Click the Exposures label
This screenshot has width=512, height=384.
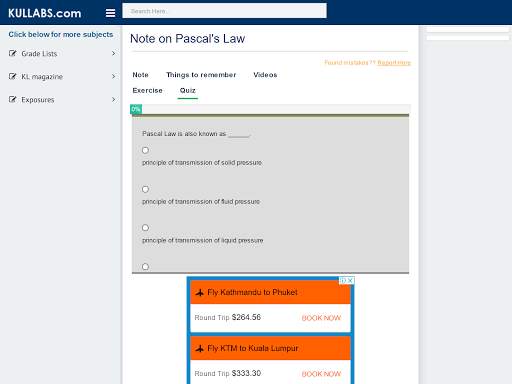(x=38, y=100)
